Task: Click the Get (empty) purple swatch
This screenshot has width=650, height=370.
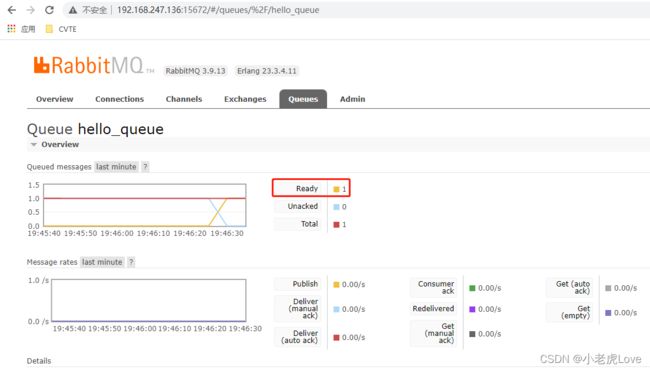Action: (x=608, y=313)
